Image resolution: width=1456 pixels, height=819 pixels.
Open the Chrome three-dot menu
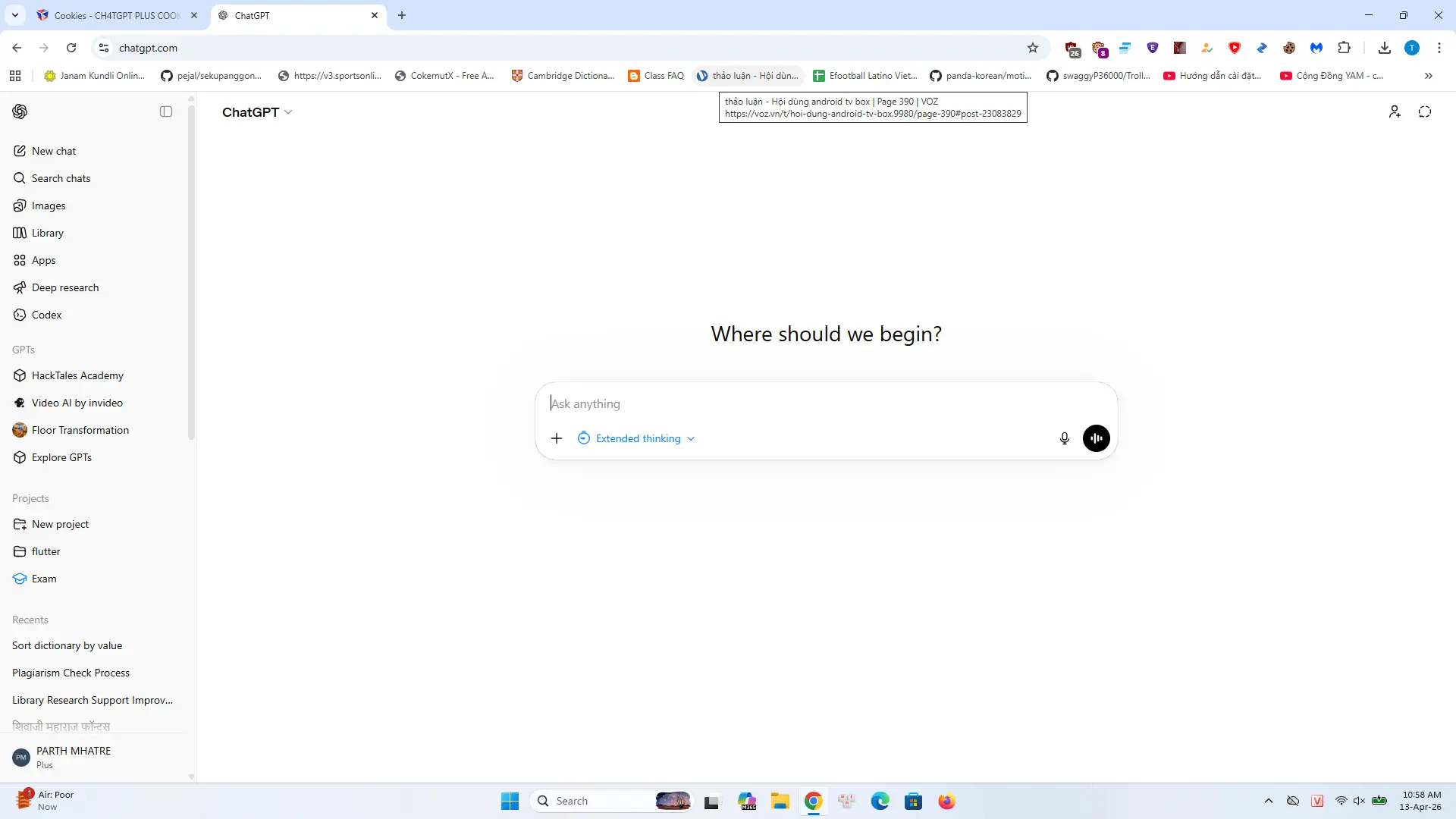click(x=1439, y=48)
